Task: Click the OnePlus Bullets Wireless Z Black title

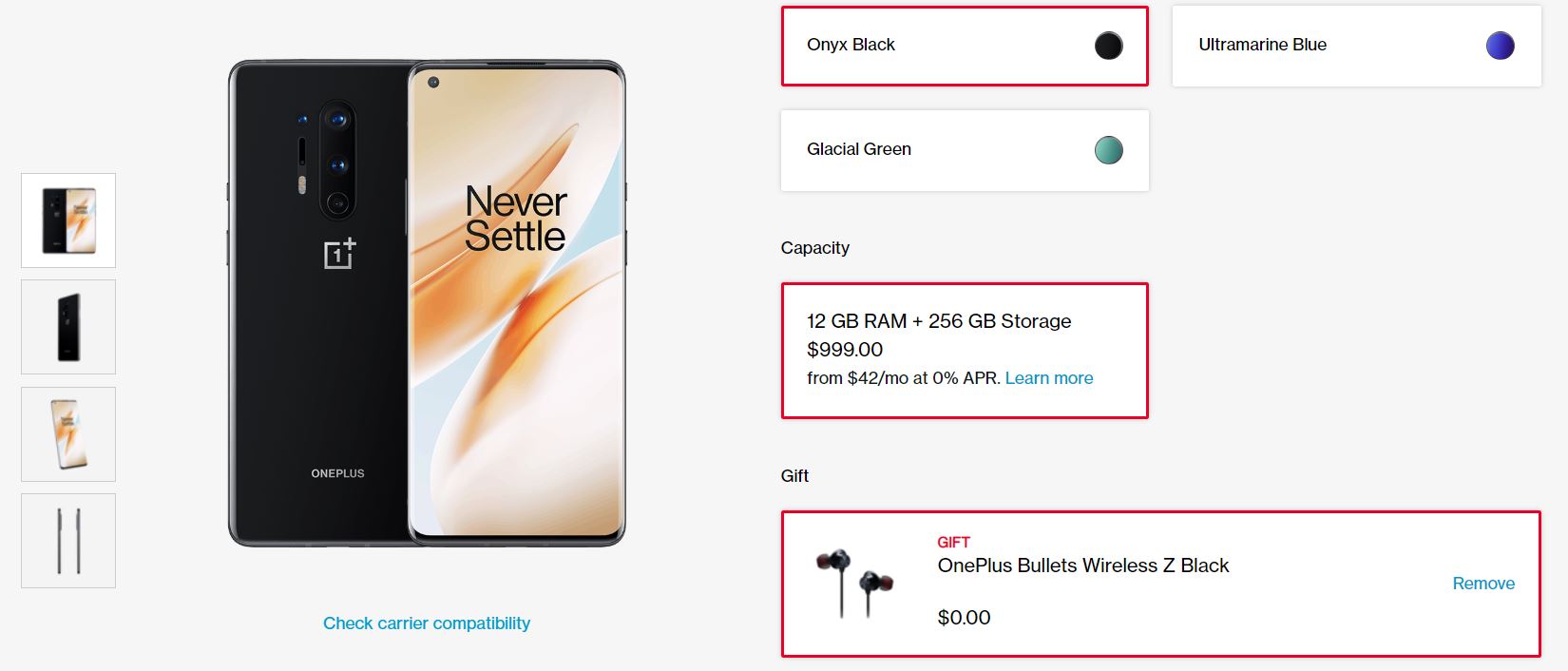Action: coord(1082,566)
